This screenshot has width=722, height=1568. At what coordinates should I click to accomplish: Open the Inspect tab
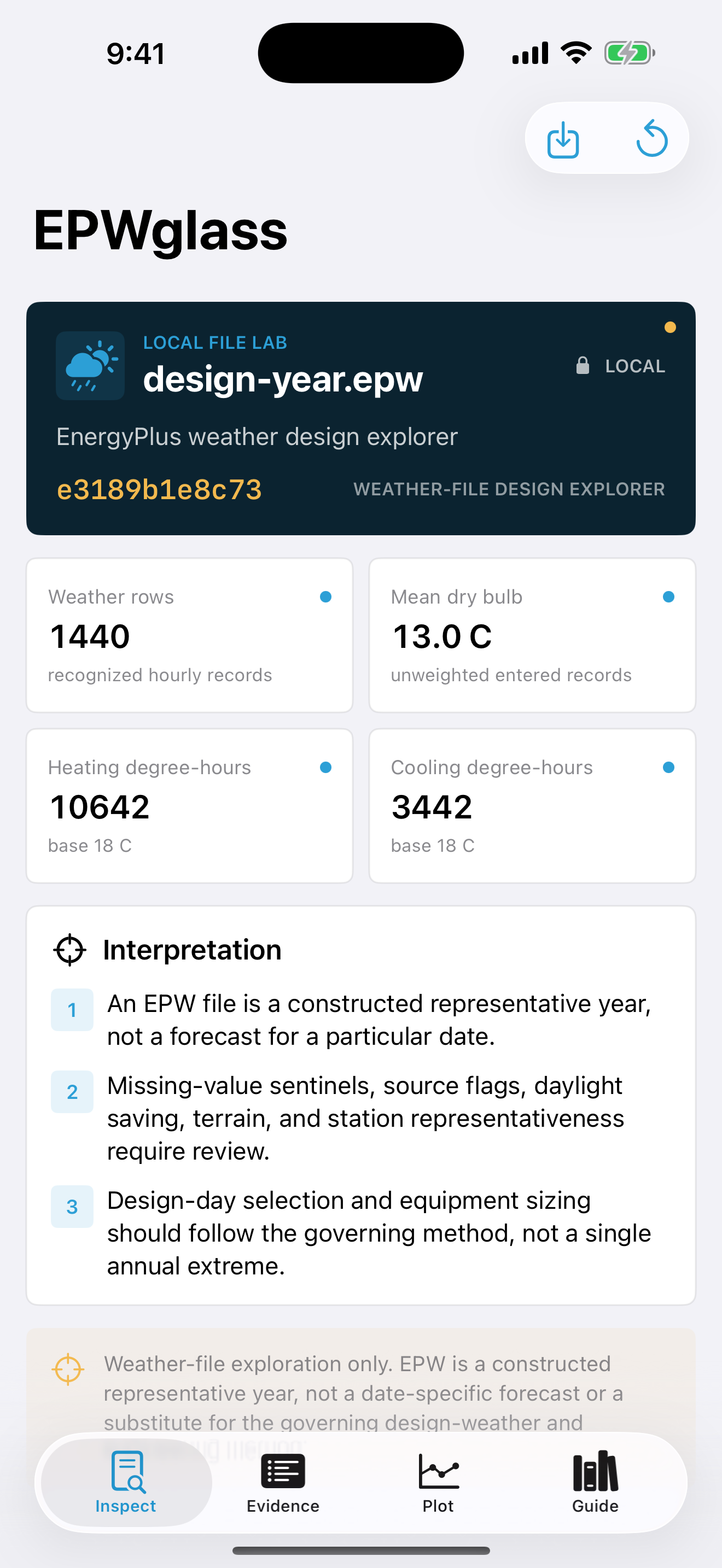pyautogui.click(x=126, y=1483)
